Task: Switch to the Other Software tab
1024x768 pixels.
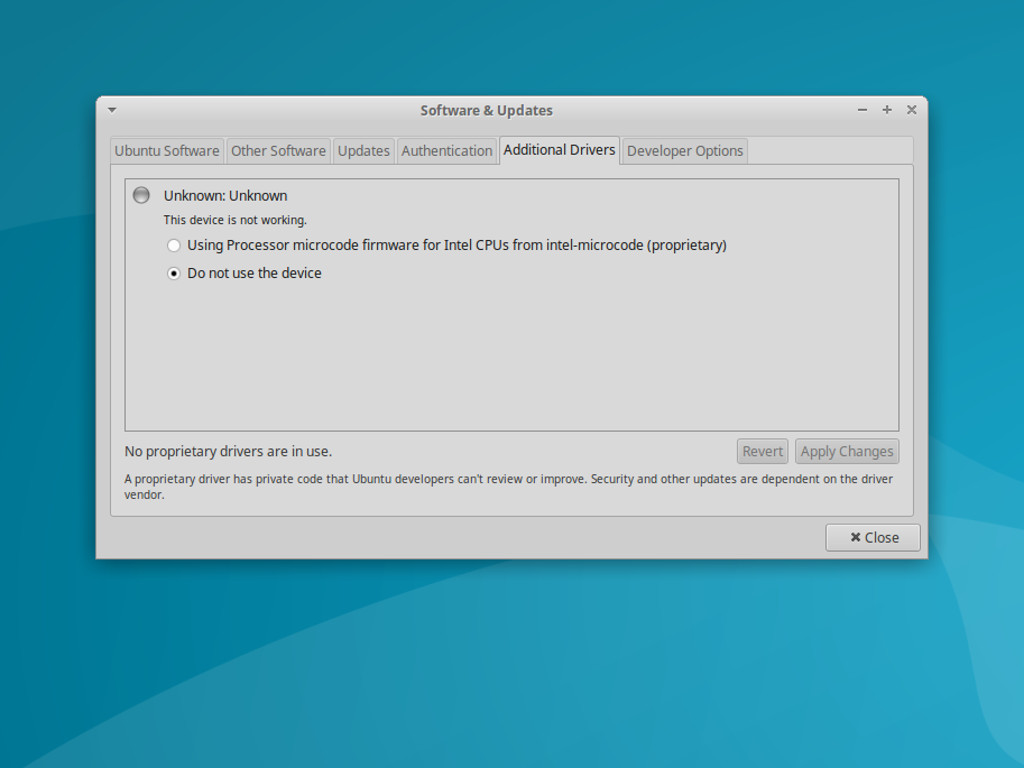Action: pyautogui.click(x=278, y=151)
